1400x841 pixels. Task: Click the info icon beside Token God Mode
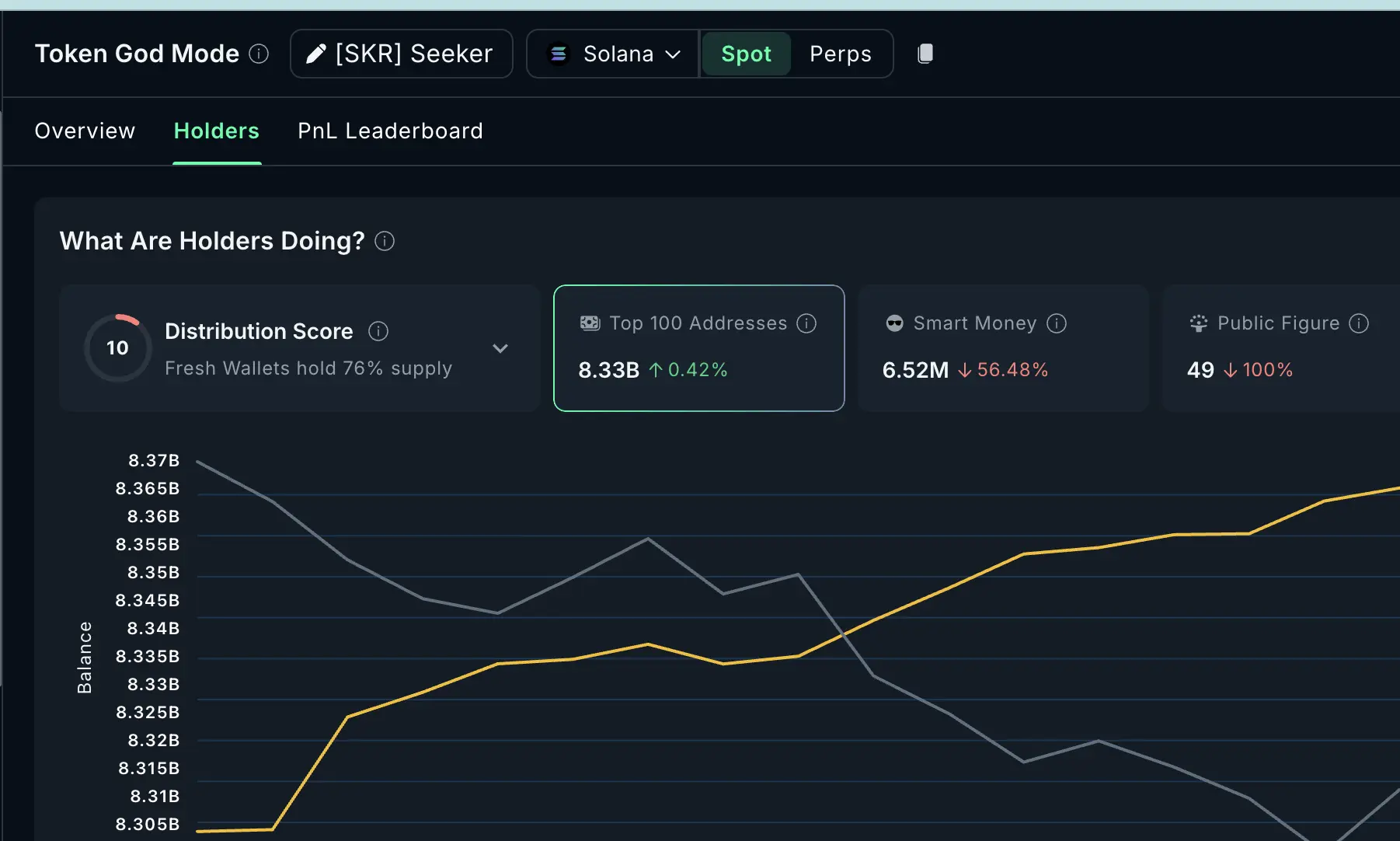(259, 54)
